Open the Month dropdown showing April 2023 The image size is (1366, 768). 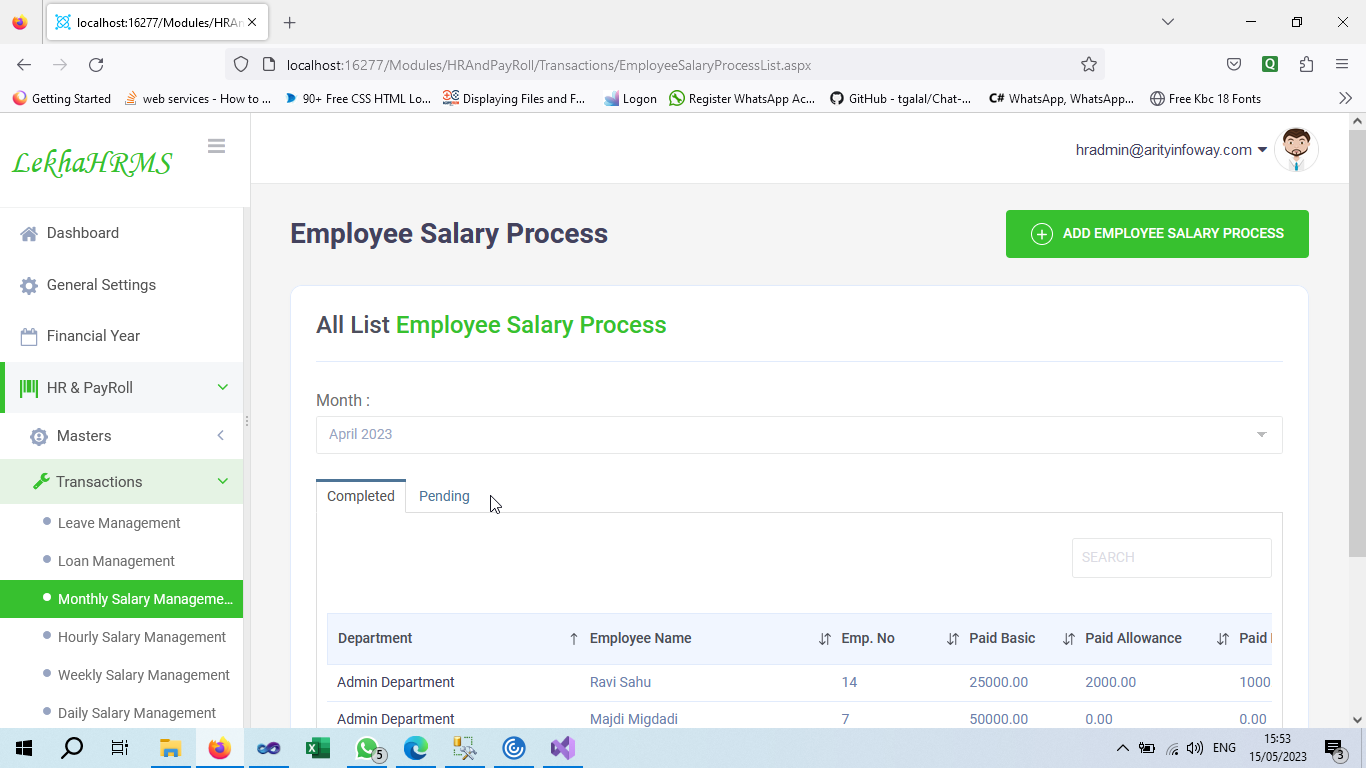(x=799, y=435)
